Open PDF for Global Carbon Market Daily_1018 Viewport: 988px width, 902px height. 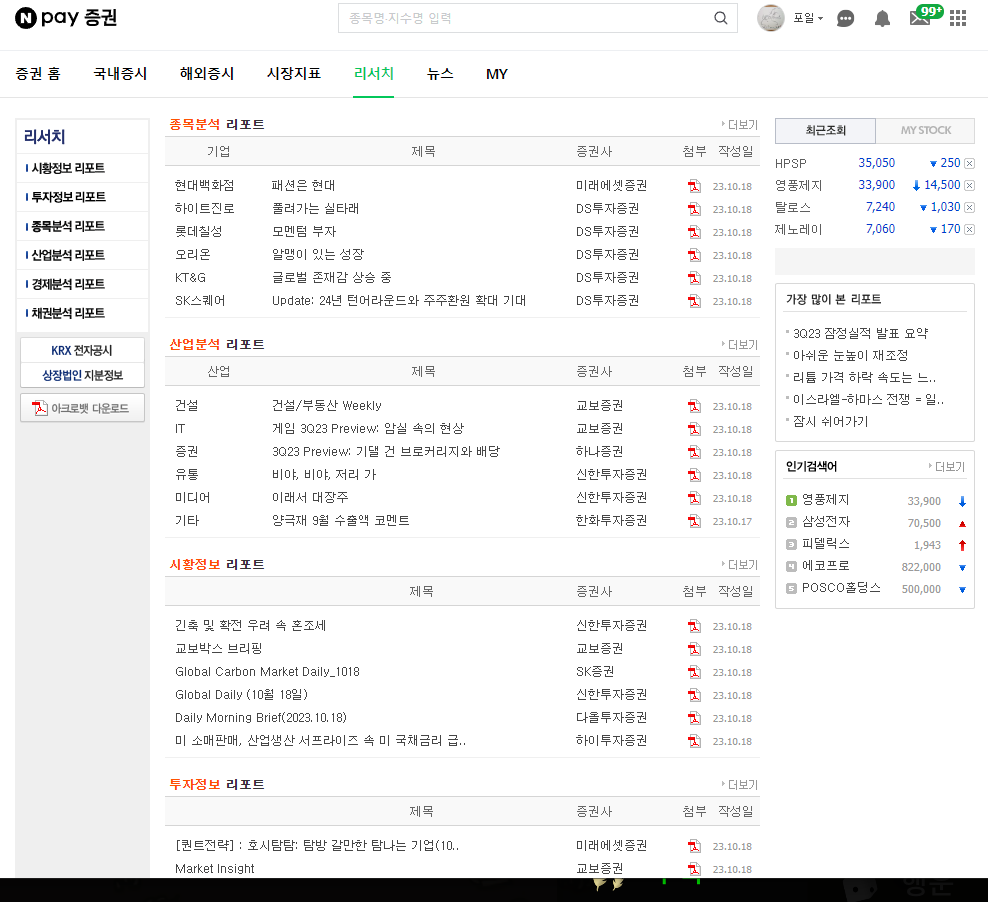694,672
